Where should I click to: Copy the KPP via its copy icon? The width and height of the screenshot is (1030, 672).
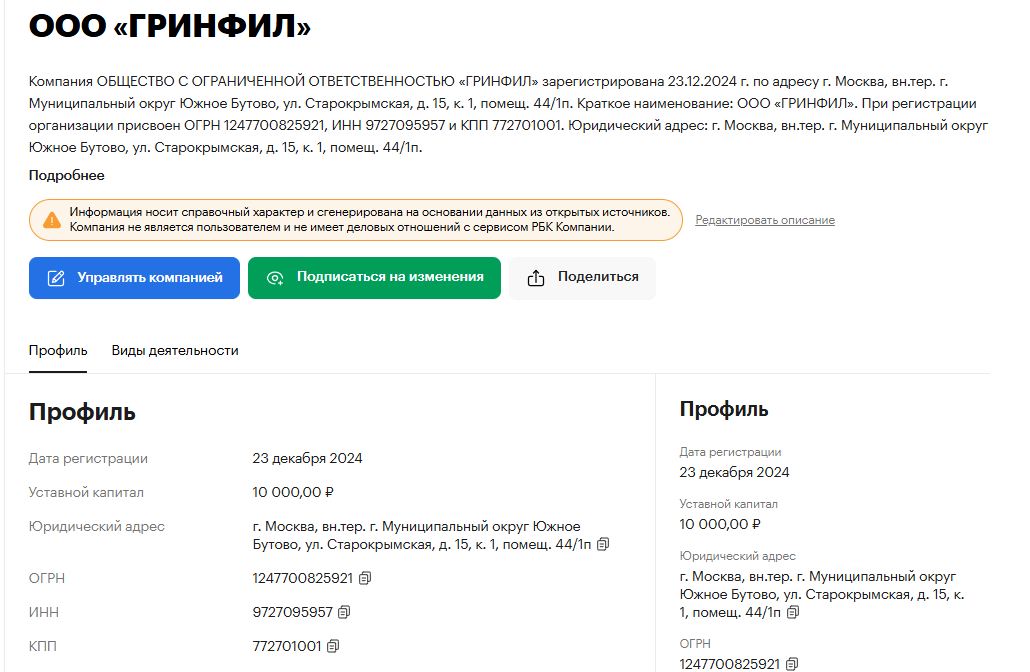pyautogui.click(x=334, y=647)
